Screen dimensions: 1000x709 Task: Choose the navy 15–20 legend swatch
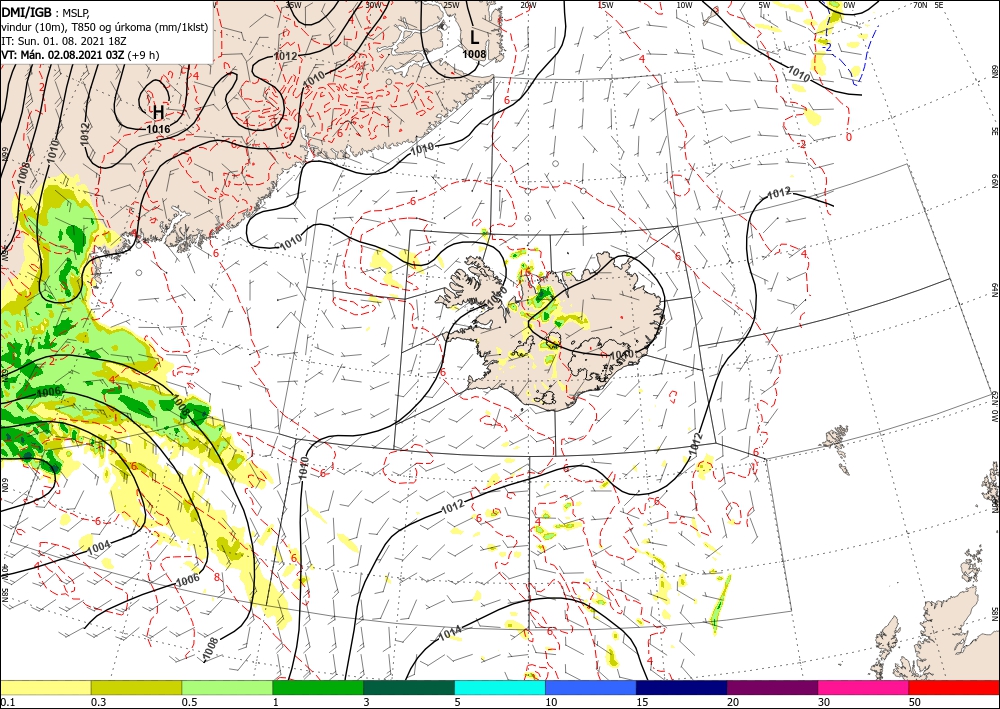pos(682,687)
